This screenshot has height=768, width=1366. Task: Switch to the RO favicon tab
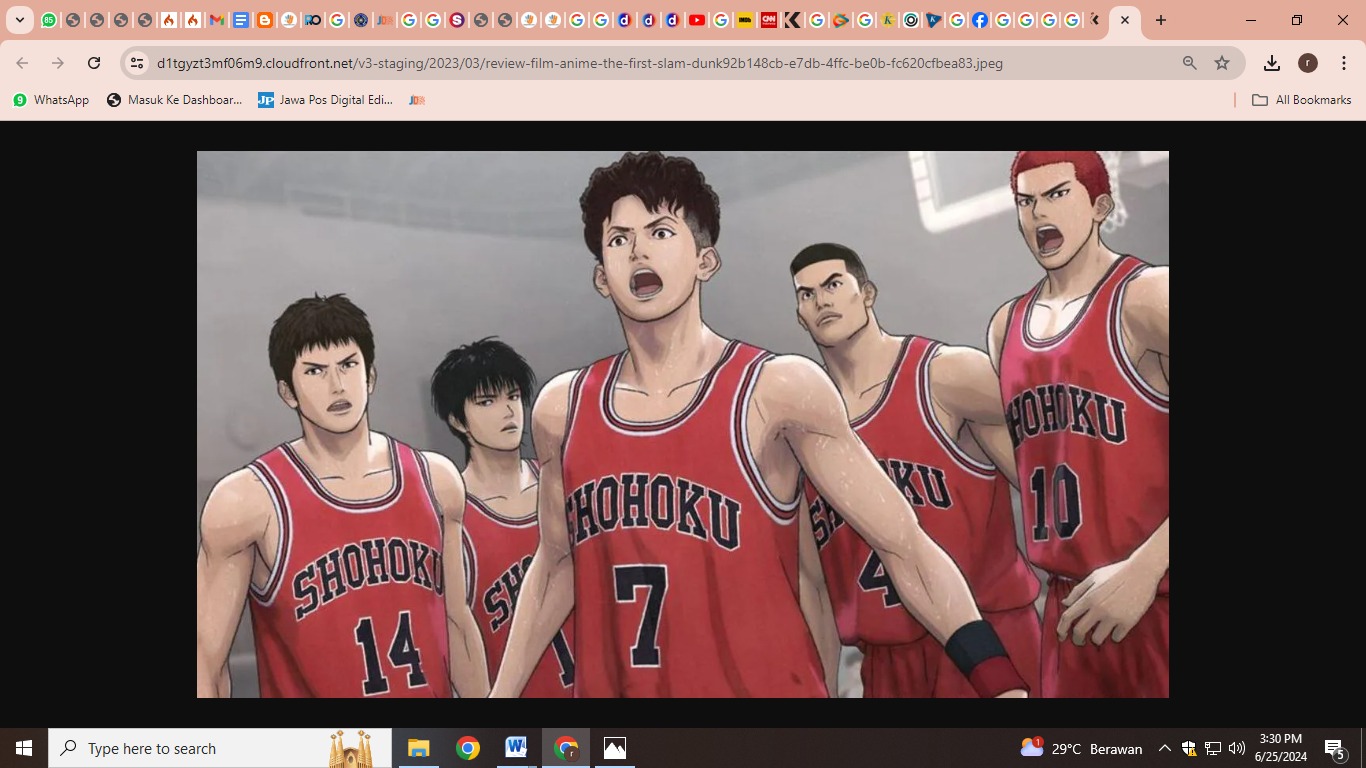point(312,20)
